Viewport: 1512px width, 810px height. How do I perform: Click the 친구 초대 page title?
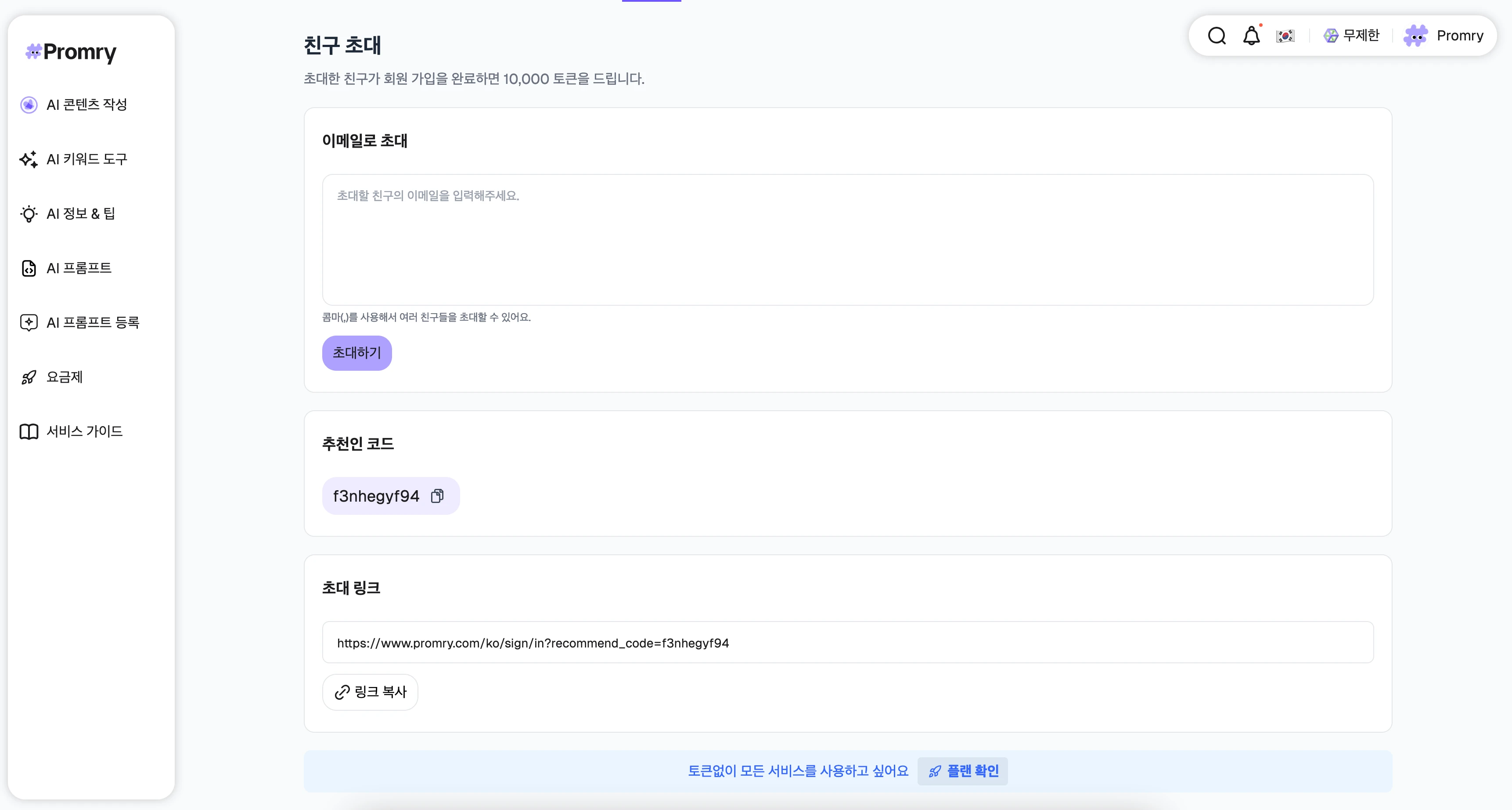(x=343, y=45)
